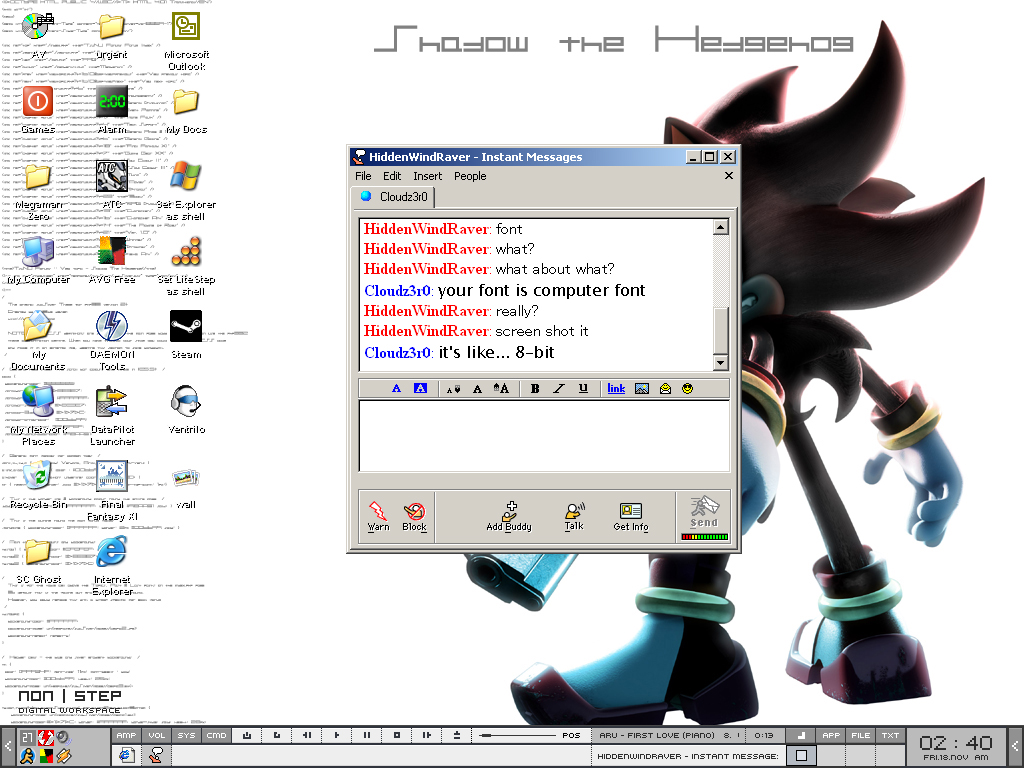Launch Steam from the desktop

pyautogui.click(x=186, y=335)
